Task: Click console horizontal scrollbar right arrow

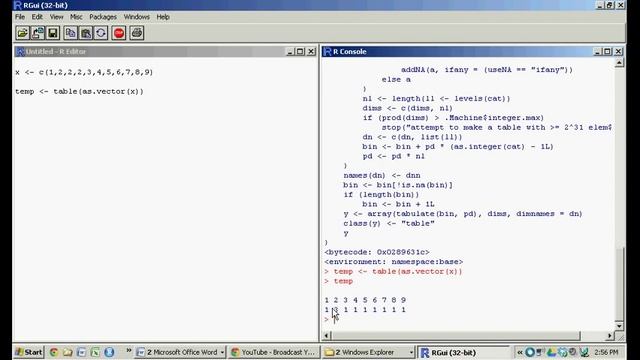Action: pos(610,336)
